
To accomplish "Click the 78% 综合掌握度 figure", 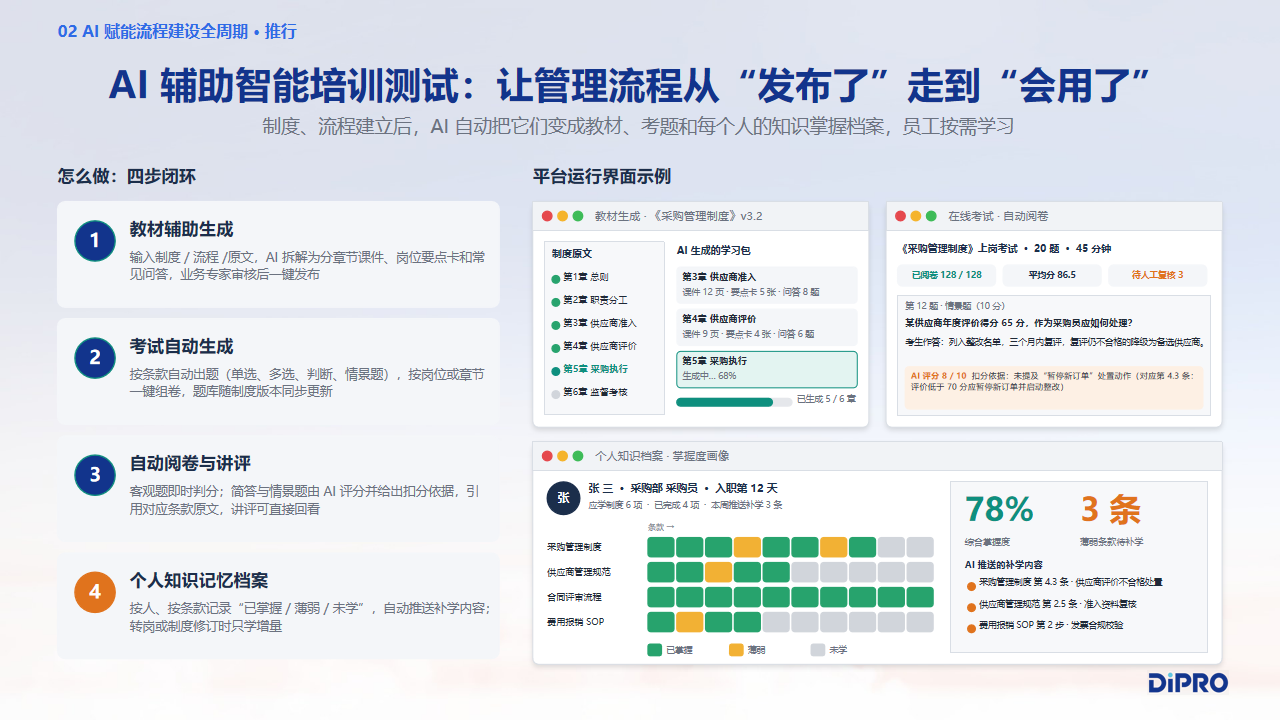I will tap(999, 510).
